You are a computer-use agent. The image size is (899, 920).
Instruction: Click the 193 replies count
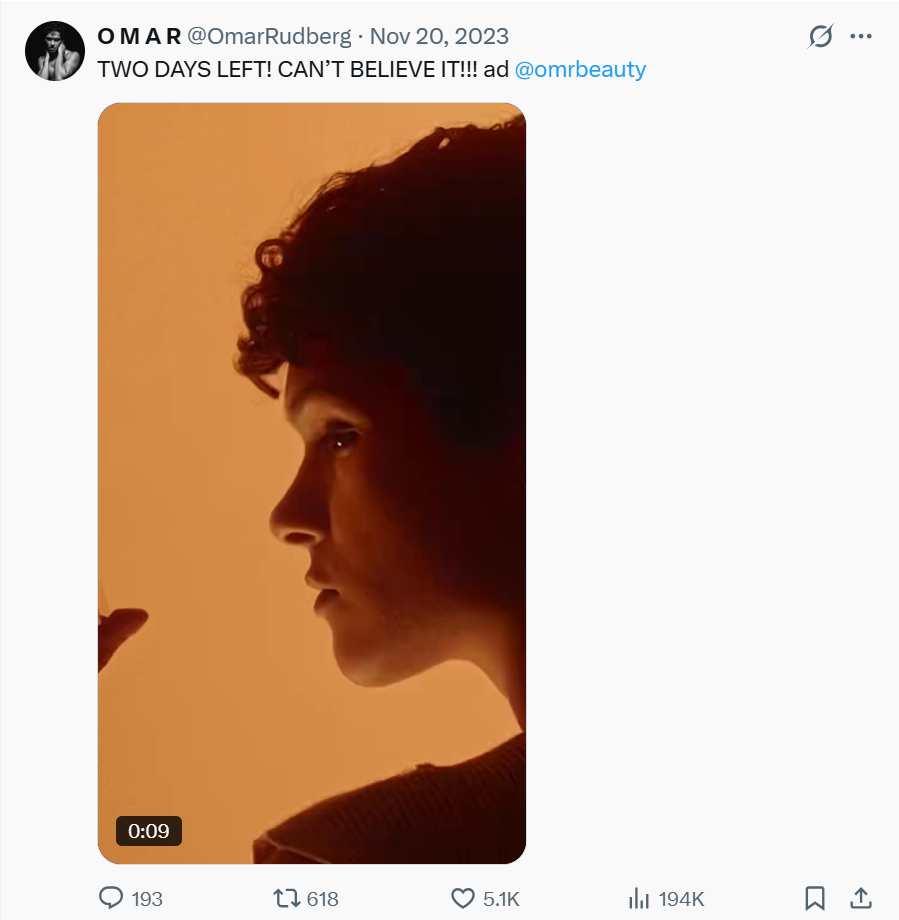146,898
